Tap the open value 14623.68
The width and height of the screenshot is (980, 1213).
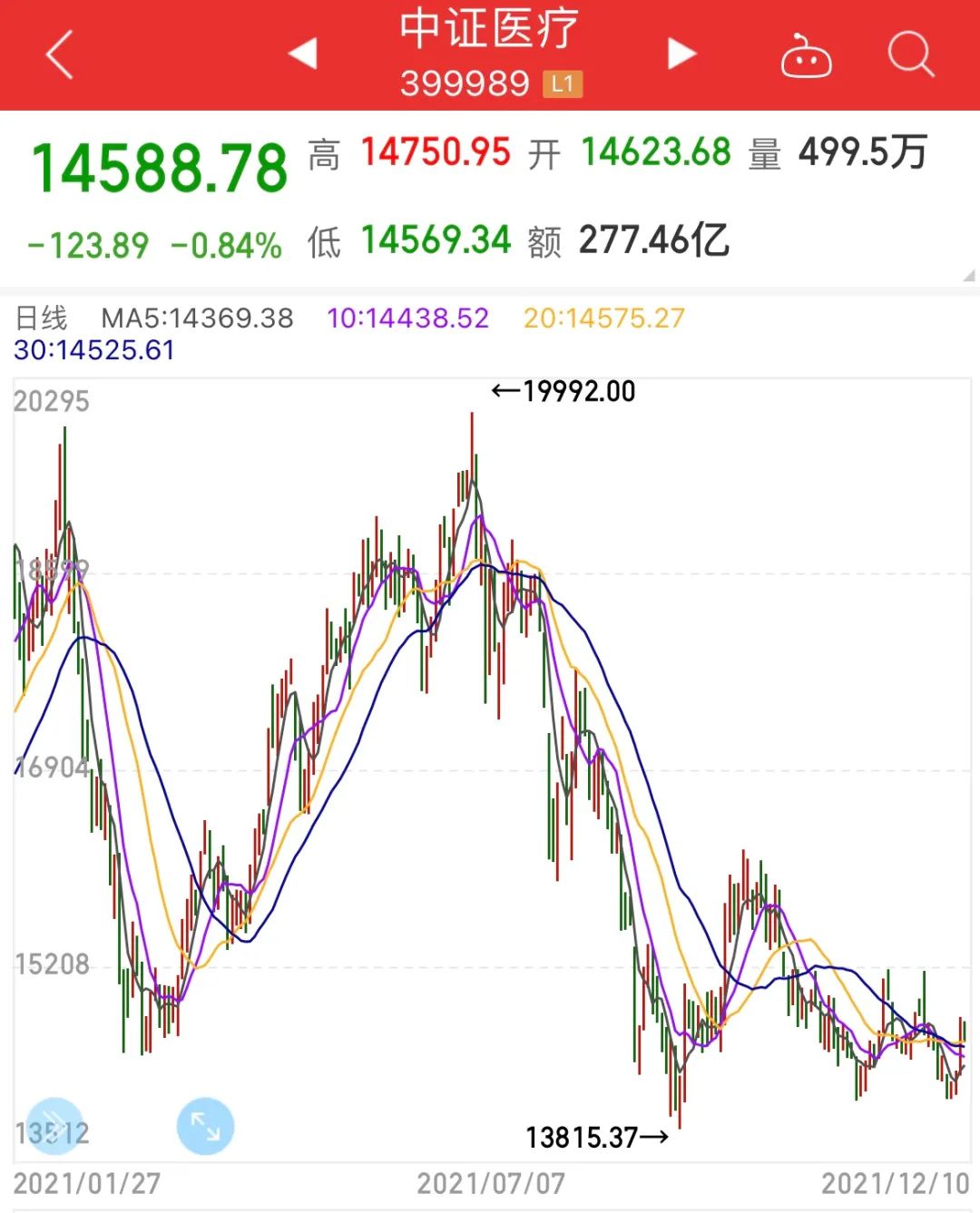(x=656, y=152)
